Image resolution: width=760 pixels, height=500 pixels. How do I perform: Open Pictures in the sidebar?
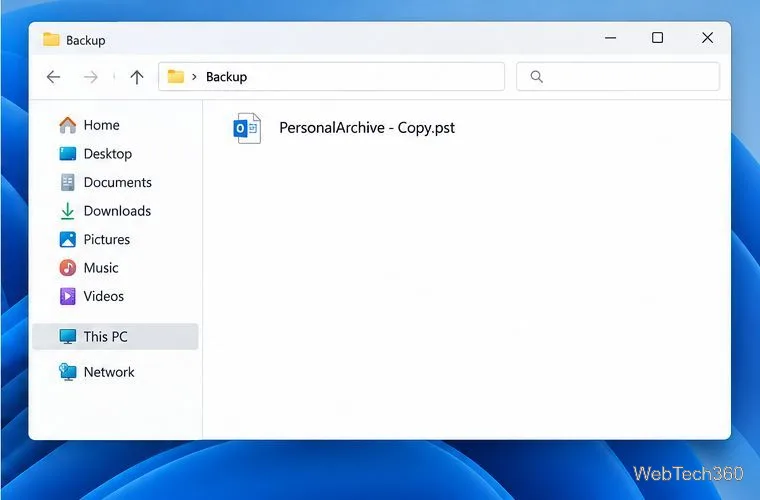coord(107,239)
